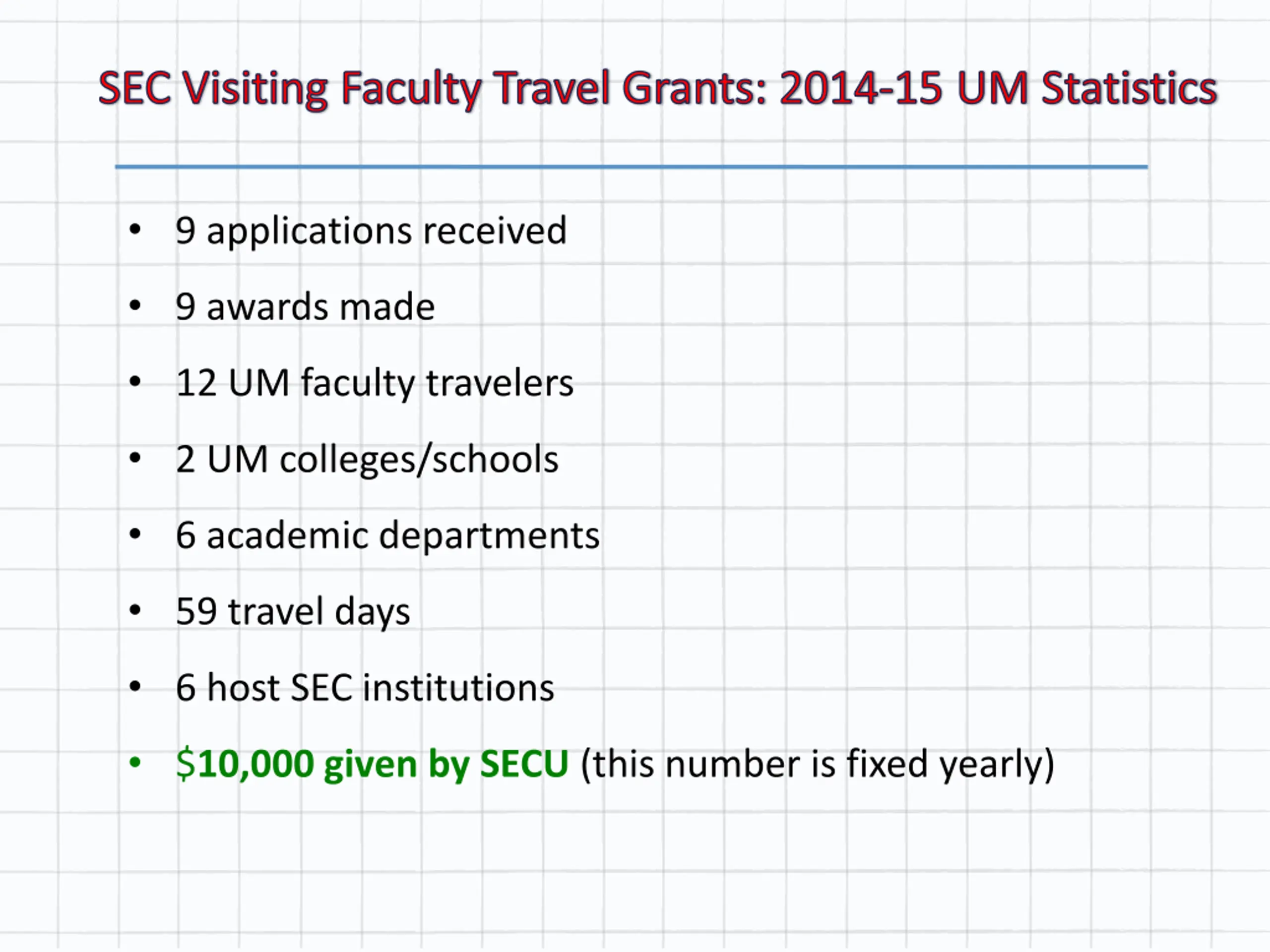Click the "12 UM faculty travelers" text
The width and height of the screenshot is (1270, 952).
tap(375, 383)
